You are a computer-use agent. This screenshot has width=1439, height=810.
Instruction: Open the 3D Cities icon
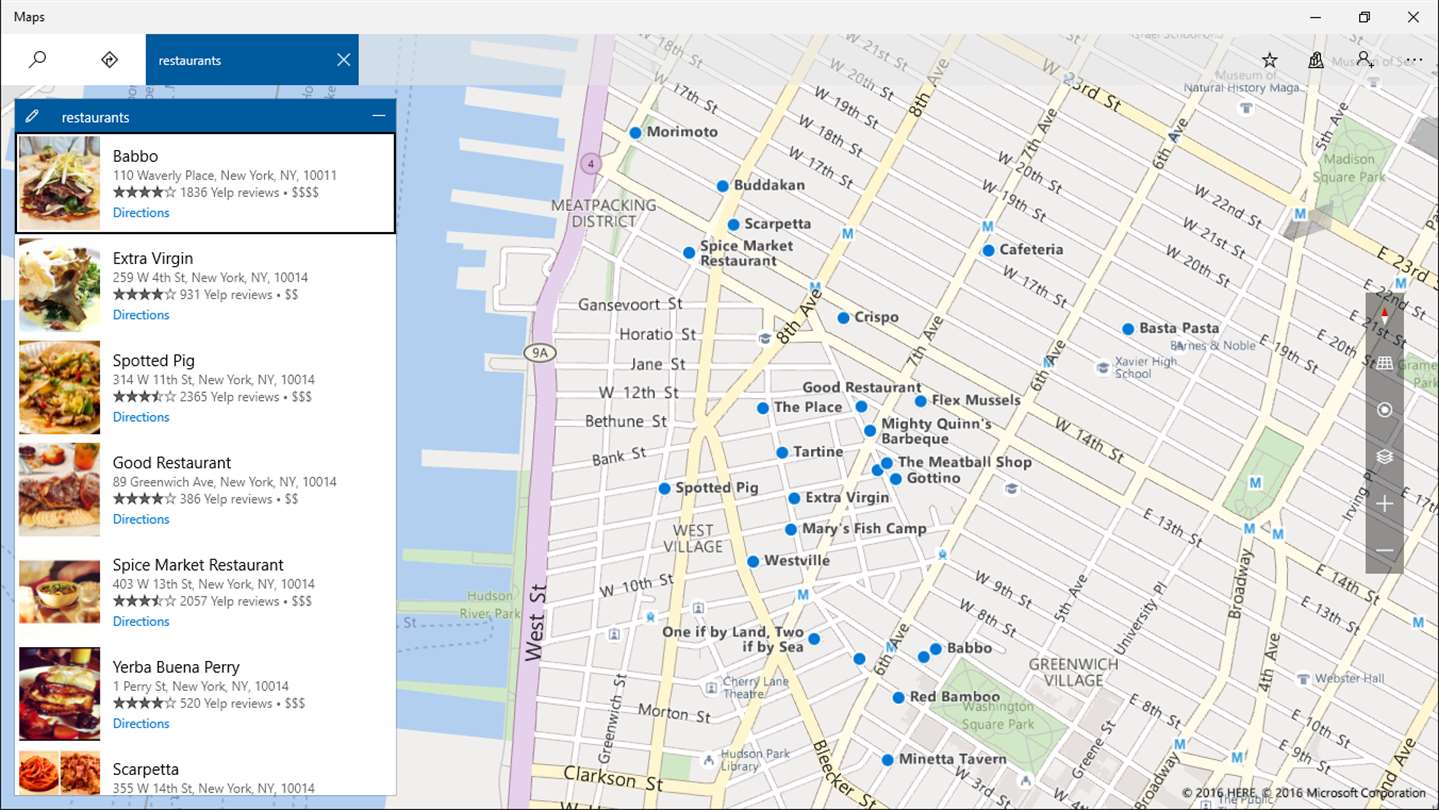(x=1316, y=60)
